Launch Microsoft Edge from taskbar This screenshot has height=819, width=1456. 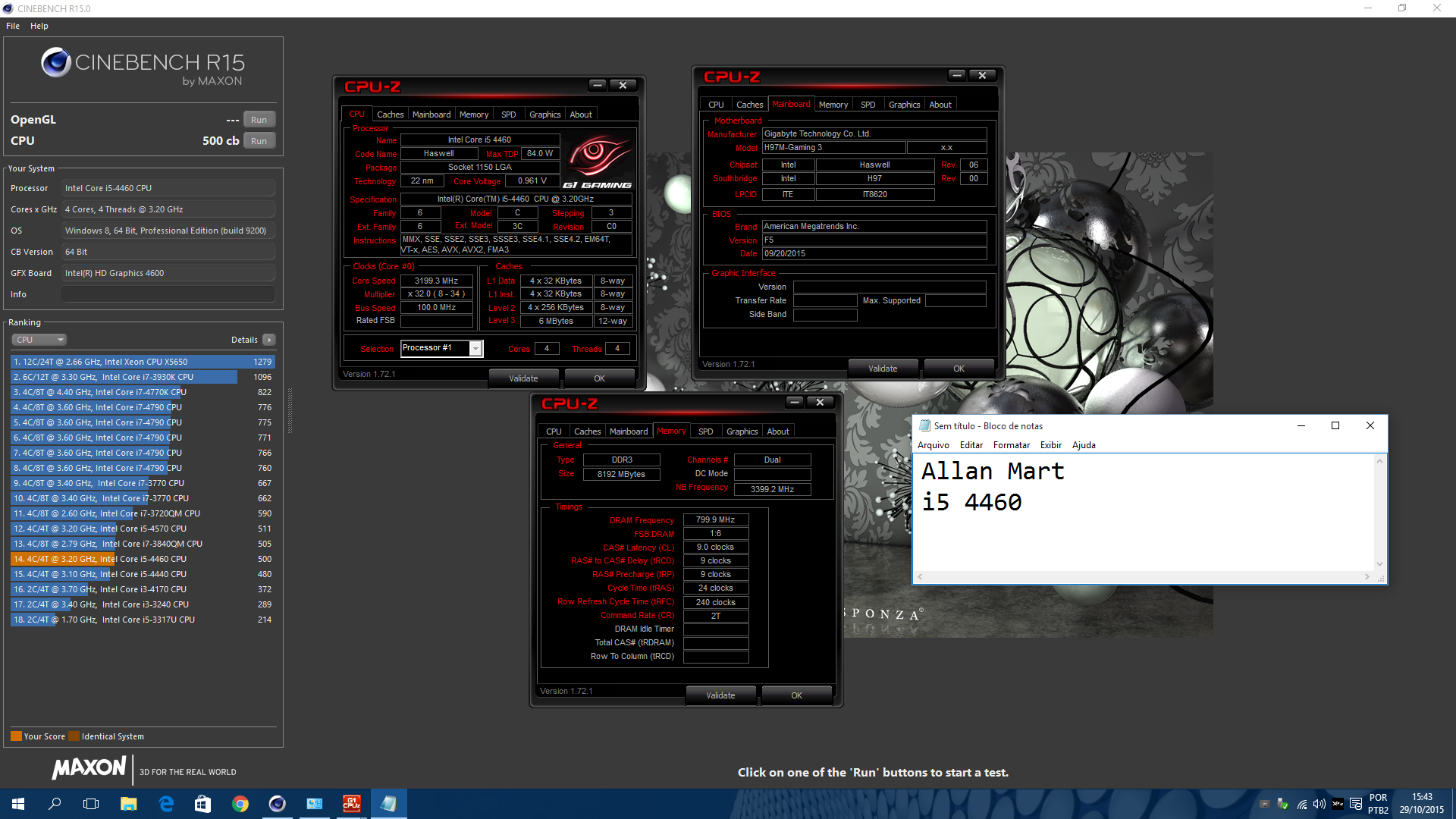165,804
